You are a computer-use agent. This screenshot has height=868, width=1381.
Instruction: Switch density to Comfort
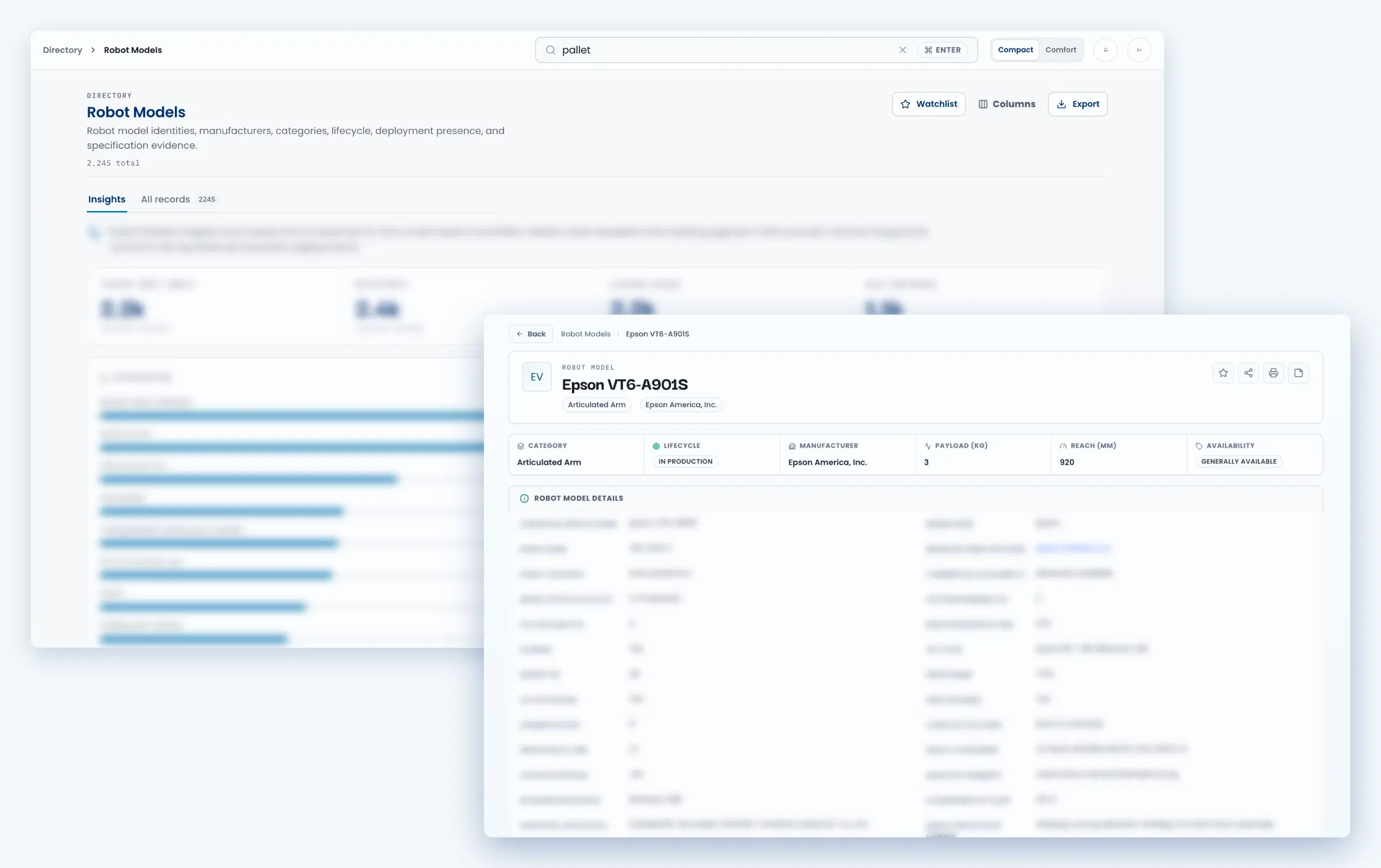tap(1060, 50)
